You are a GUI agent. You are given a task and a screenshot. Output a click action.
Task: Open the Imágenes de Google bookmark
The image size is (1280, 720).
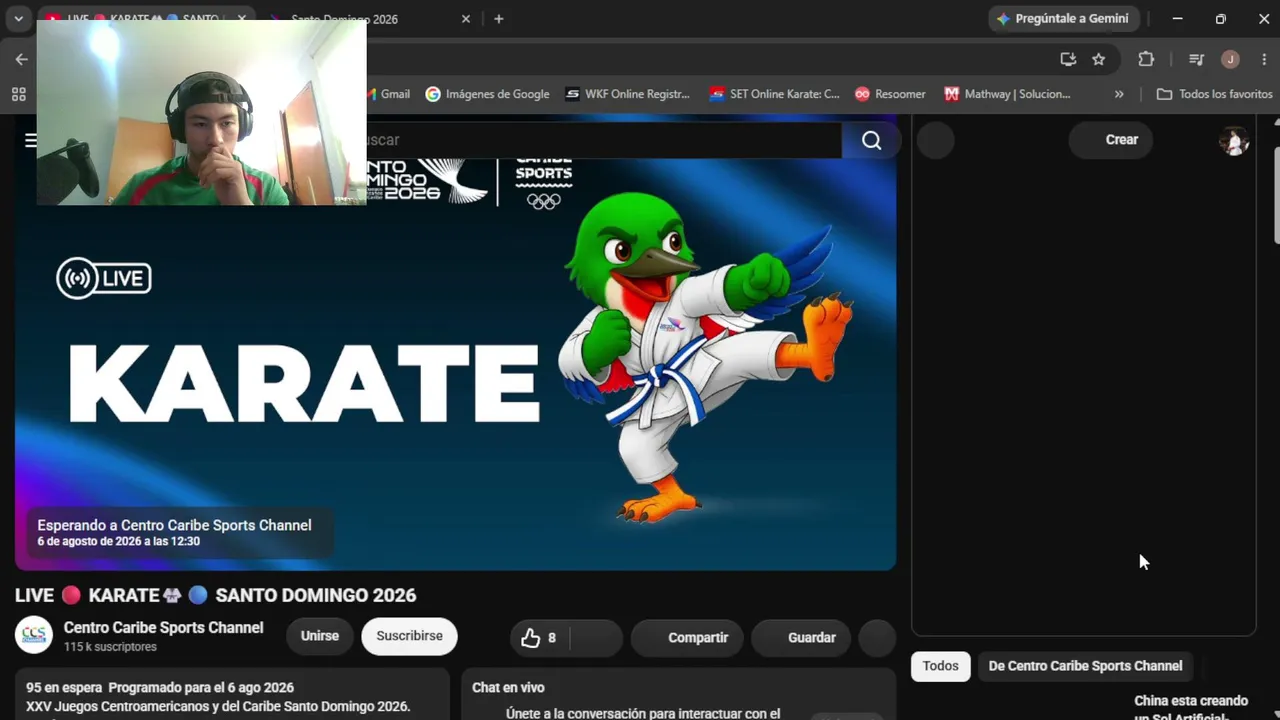(487, 94)
